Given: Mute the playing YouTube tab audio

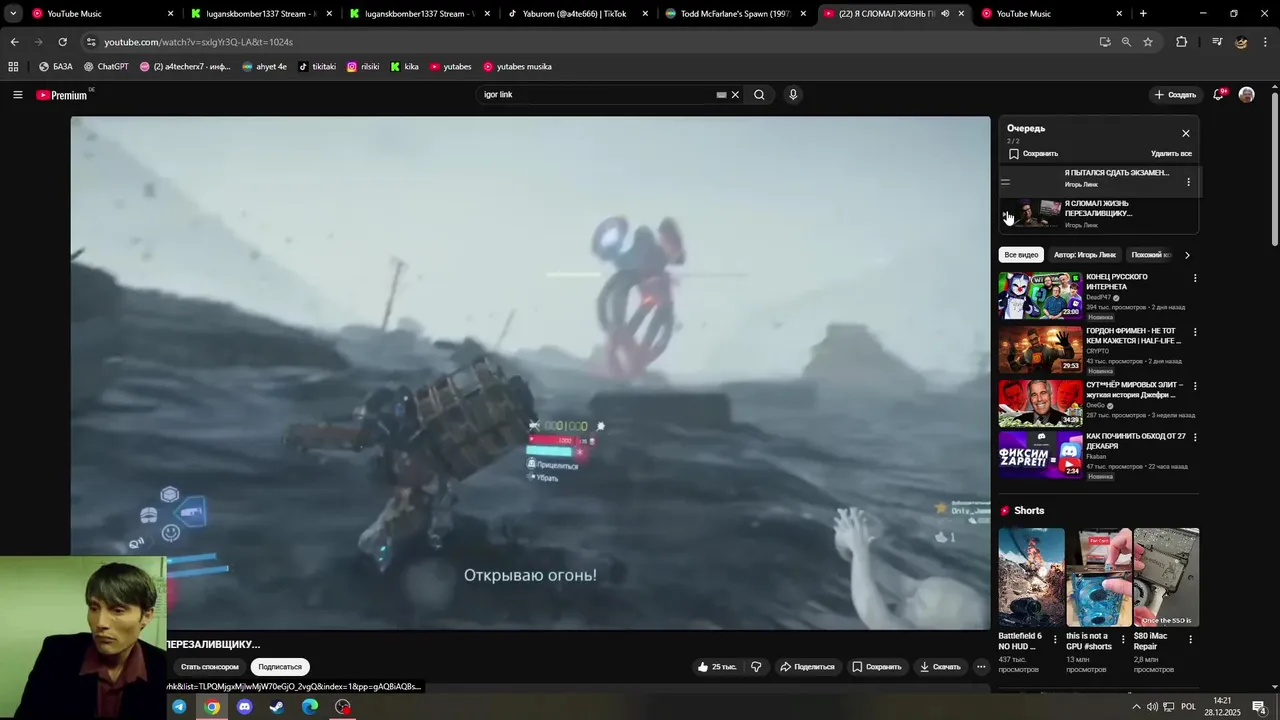Looking at the screenshot, I should point(945,14).
